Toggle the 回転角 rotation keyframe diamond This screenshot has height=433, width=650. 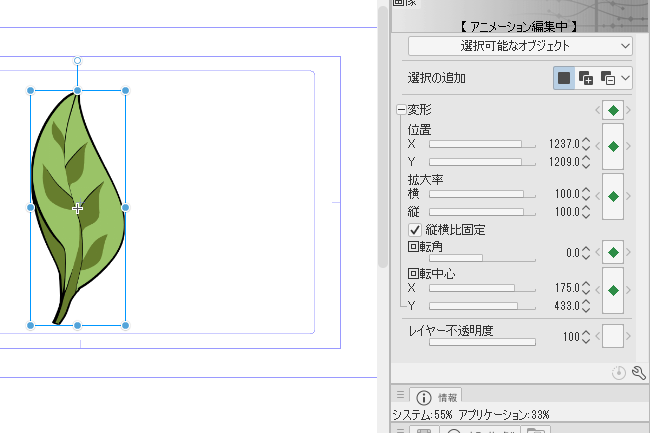pos(613,252)
